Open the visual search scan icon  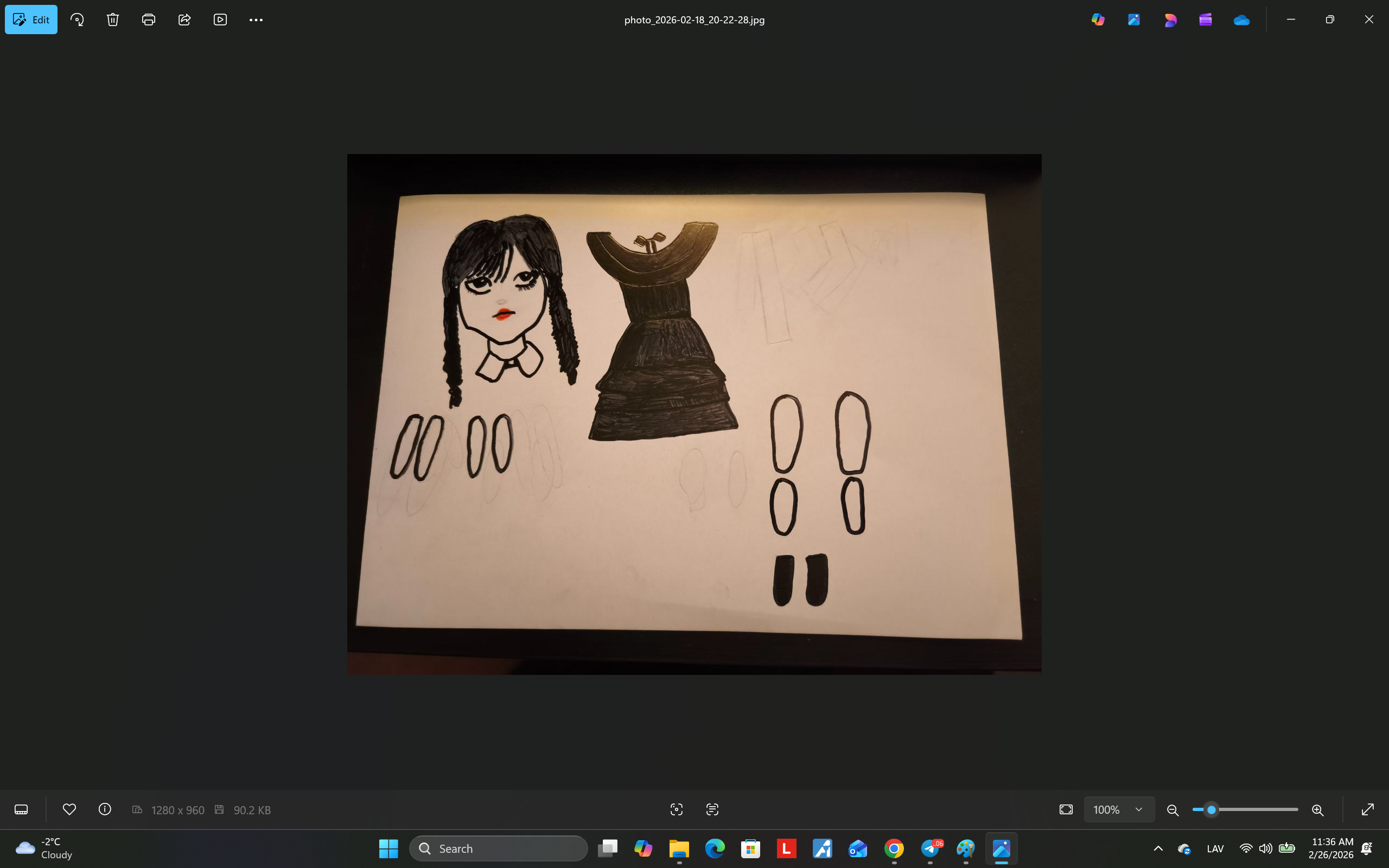[677, 809]
